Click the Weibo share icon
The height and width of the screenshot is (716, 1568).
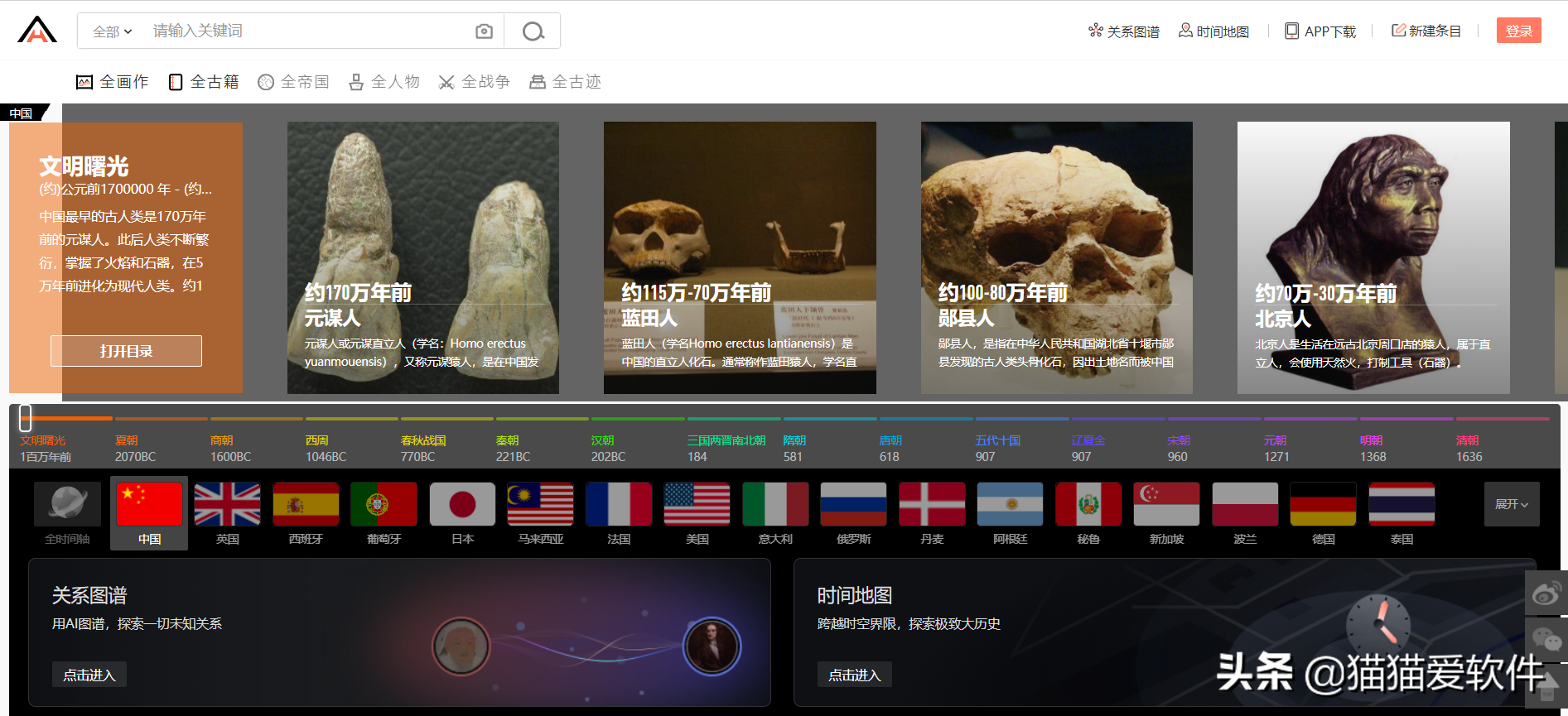[1546, 593]
